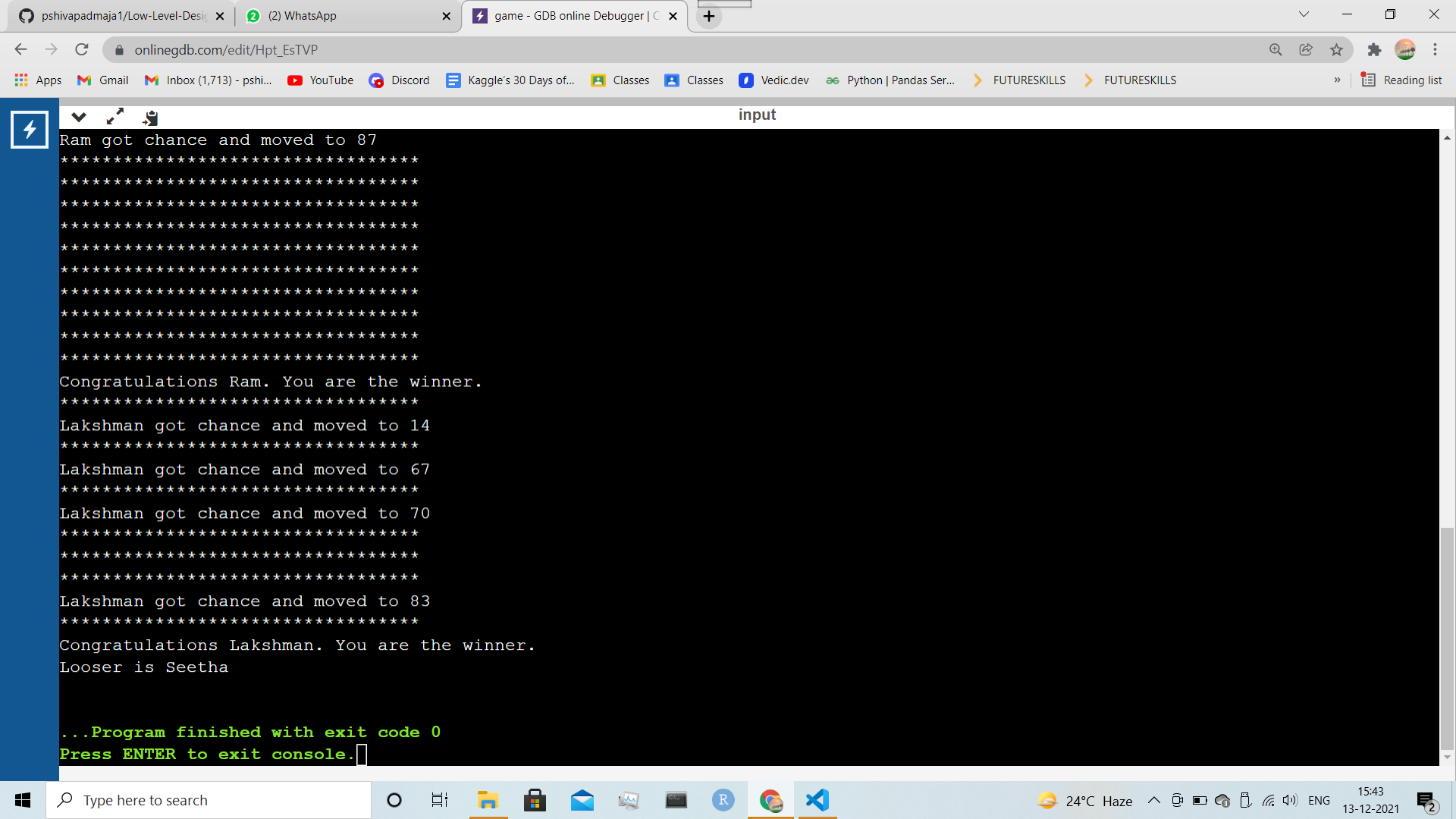Show hidden system tray icons

(1153, 800)
